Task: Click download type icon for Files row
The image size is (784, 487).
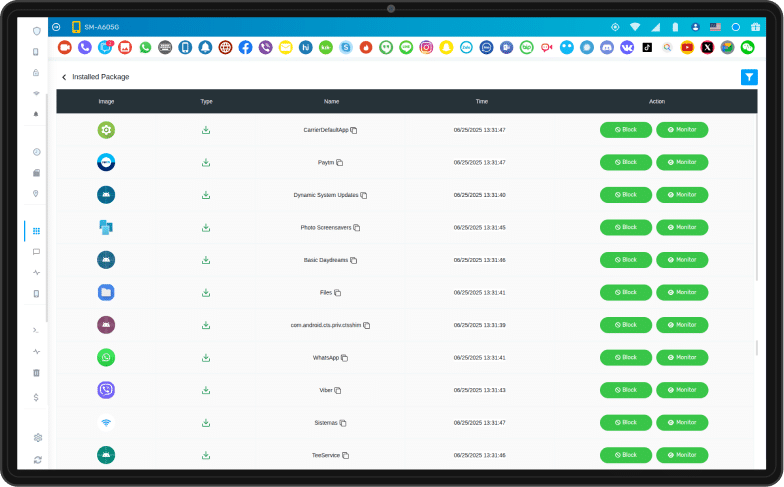Action: pyautogui.click(x=206, y=292)
